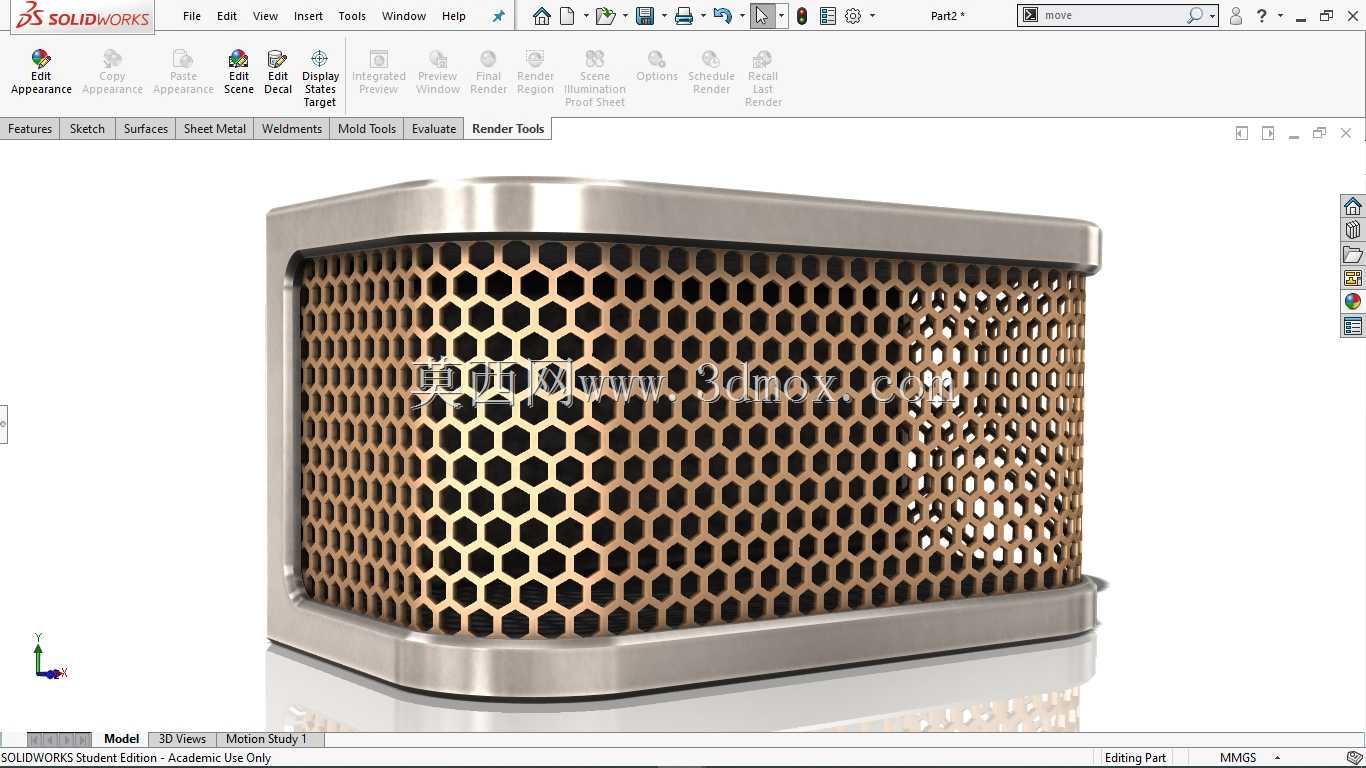
Task: Click the grayed Paste Appearance tool
Action: 183,72
